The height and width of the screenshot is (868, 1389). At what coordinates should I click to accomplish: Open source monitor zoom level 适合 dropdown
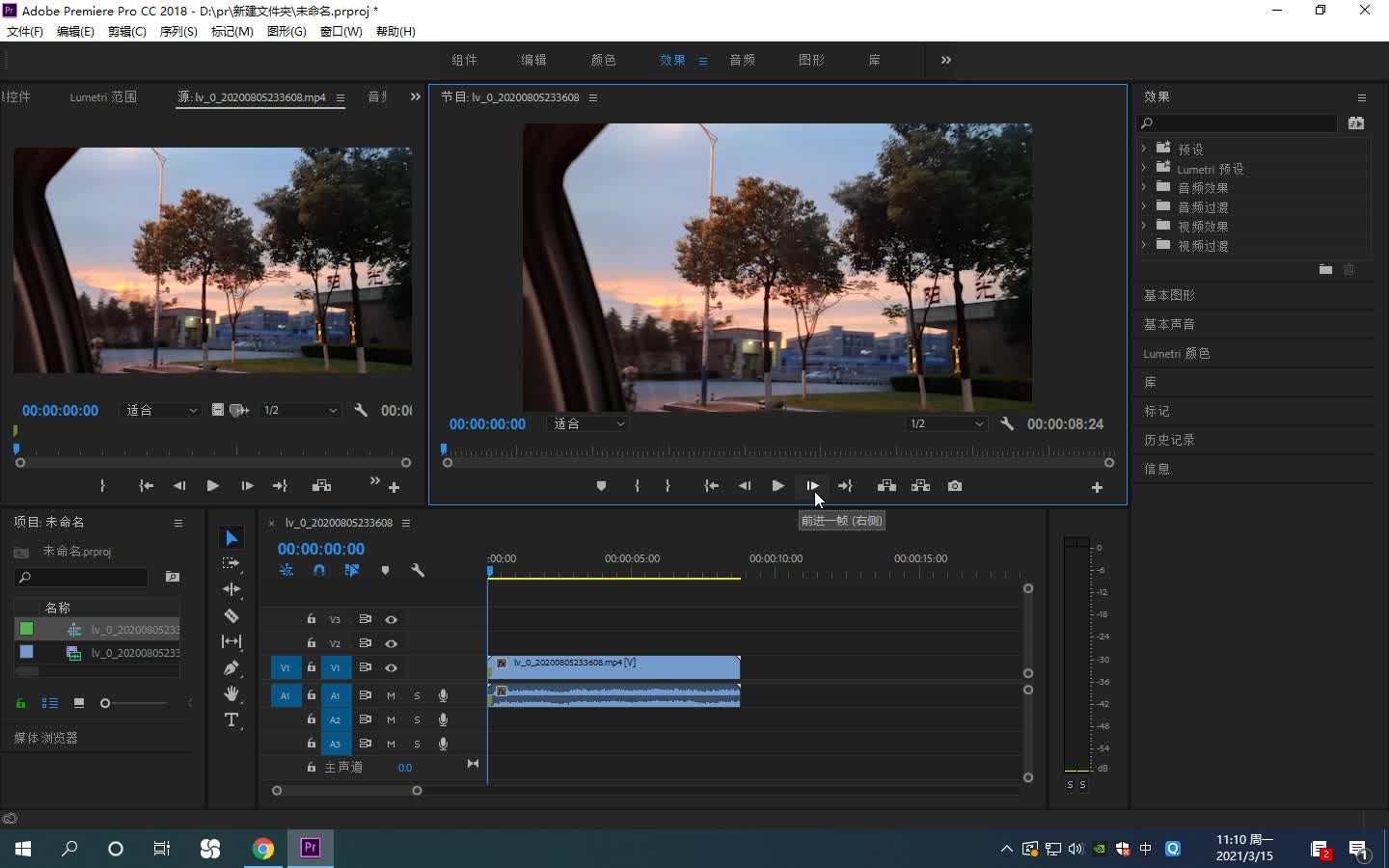point(161,410)
